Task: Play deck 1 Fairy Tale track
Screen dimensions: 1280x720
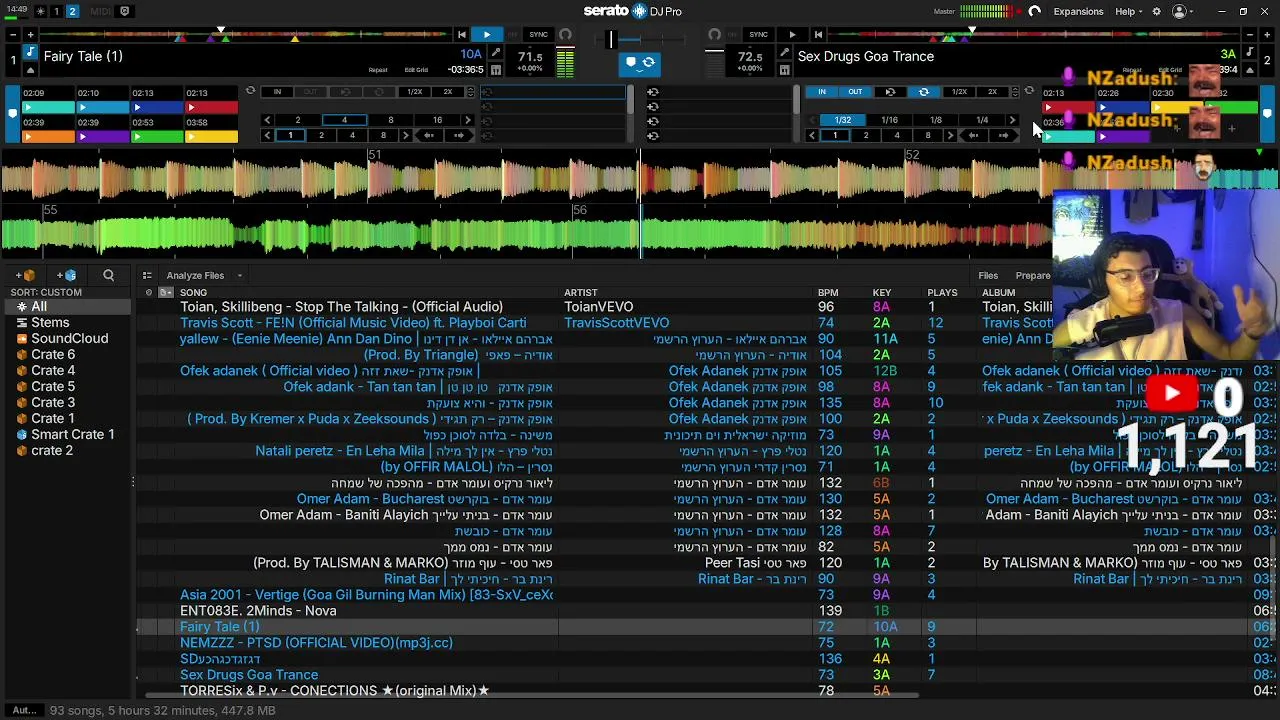Action: [487, 35]
